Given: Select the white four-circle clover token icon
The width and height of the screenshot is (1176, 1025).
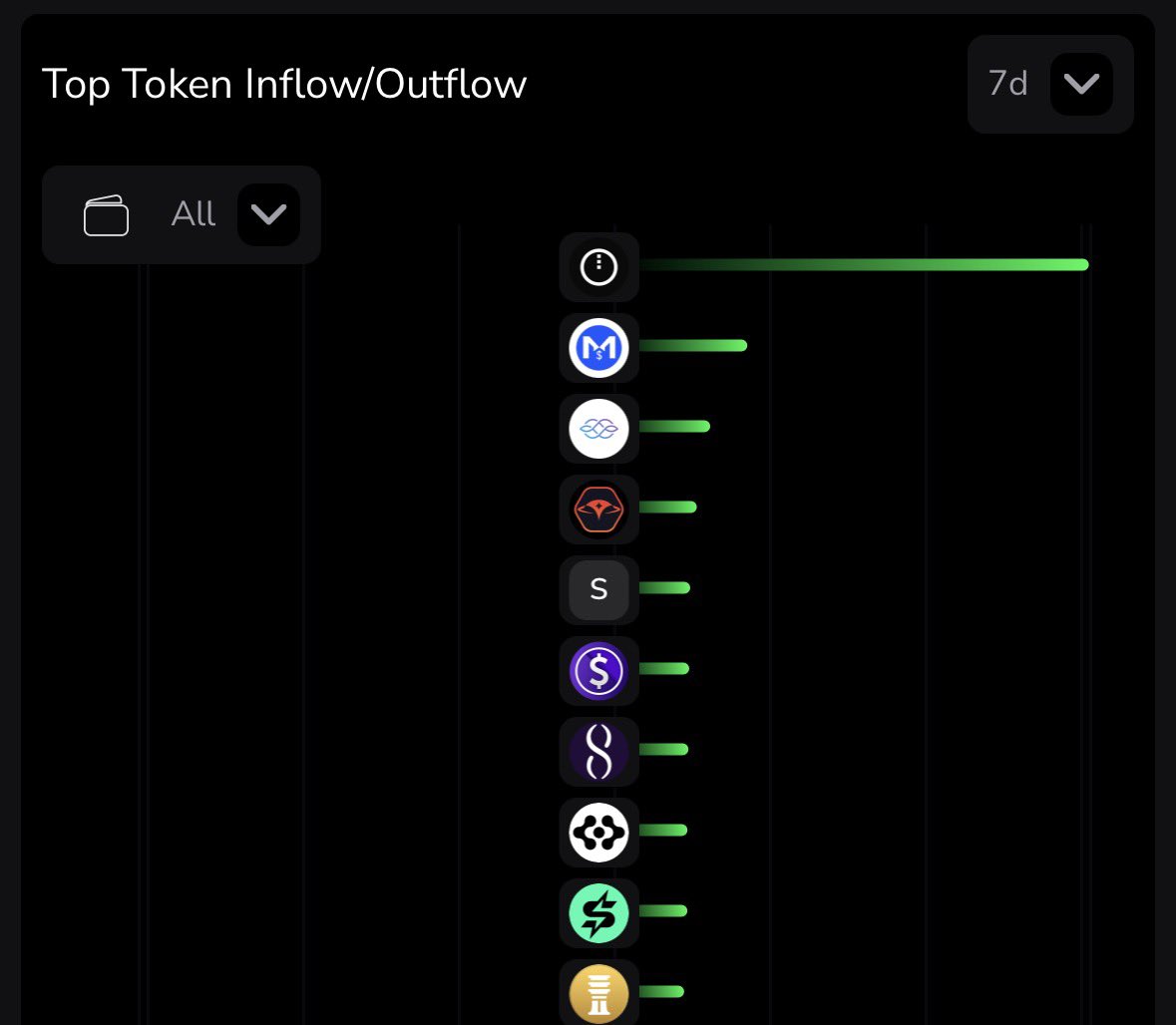Looking at the screenshot, I should coord(598,832).
